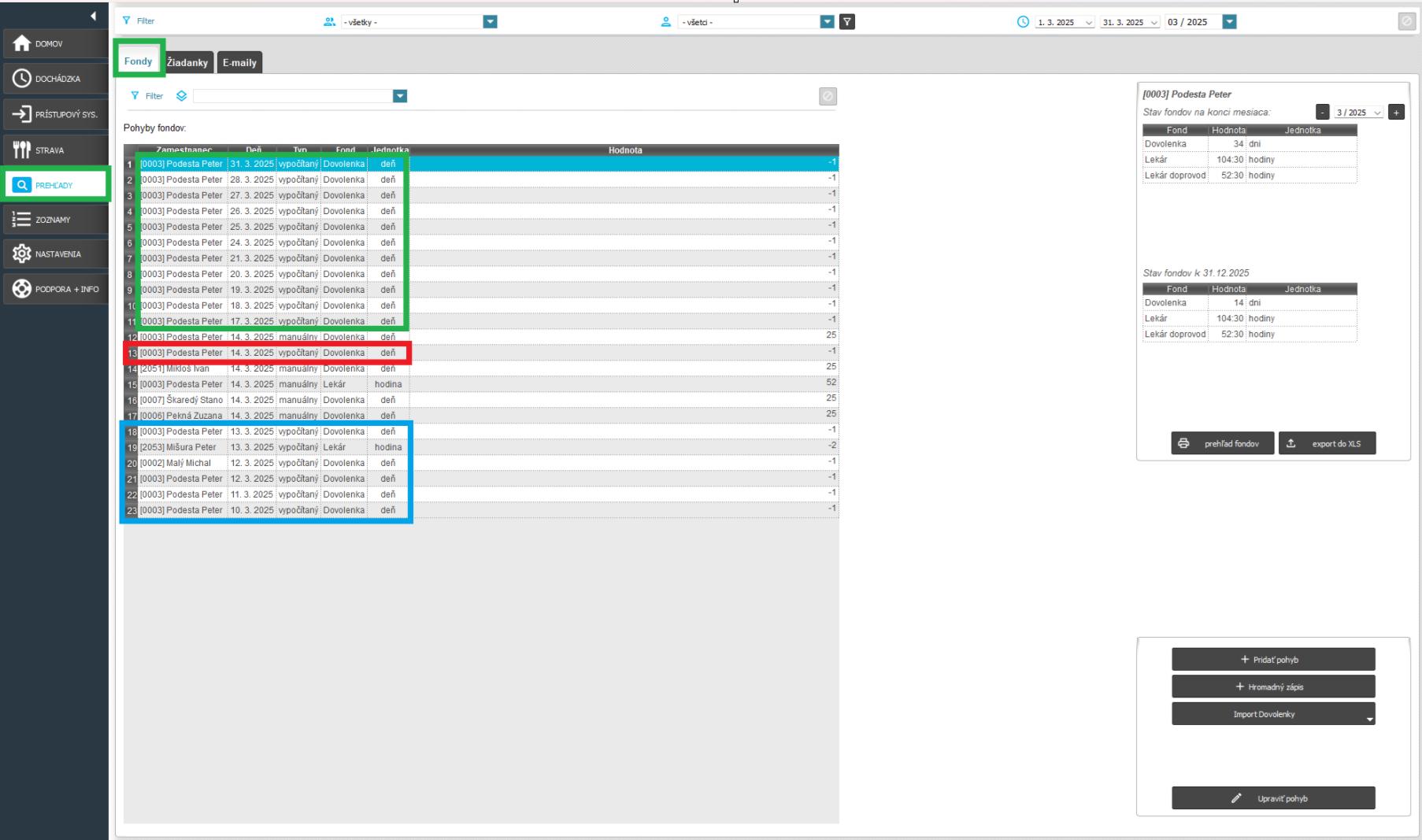Image resolution: width=1422 pixels, height=840 pixels.
Task: Increase fund month with plus button
Action: pyautogui.click(x=1396, y=113)
